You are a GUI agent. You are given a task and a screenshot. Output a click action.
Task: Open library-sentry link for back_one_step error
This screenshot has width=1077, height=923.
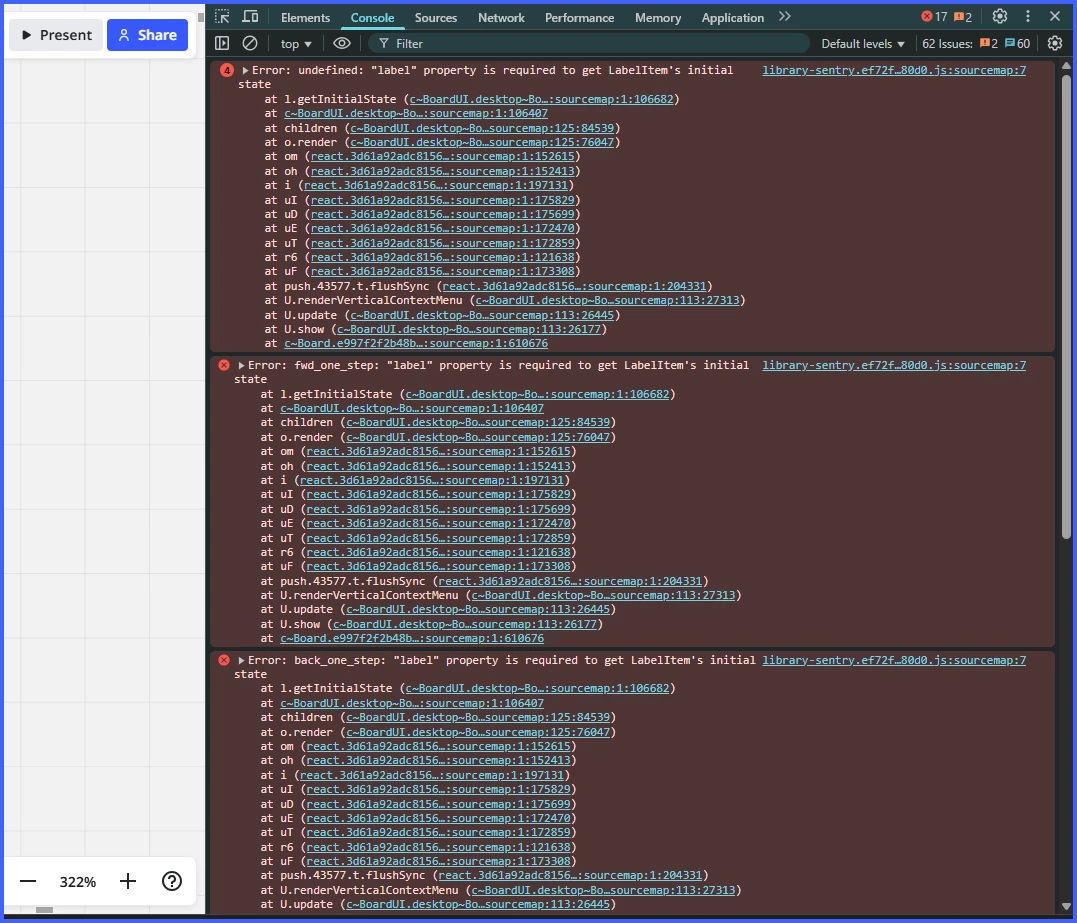point(894,660)
